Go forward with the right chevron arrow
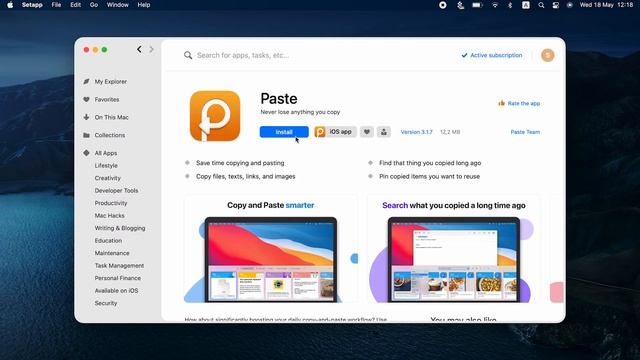640x360 pixels. tap(151, 49)
